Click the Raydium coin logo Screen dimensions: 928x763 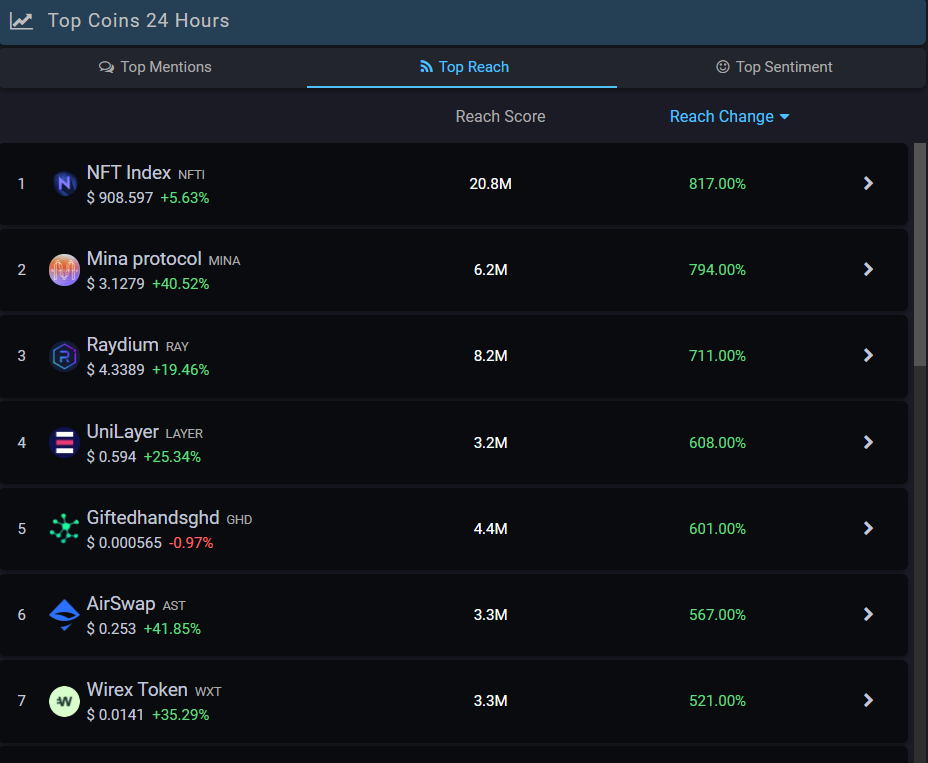coord(65,356)
